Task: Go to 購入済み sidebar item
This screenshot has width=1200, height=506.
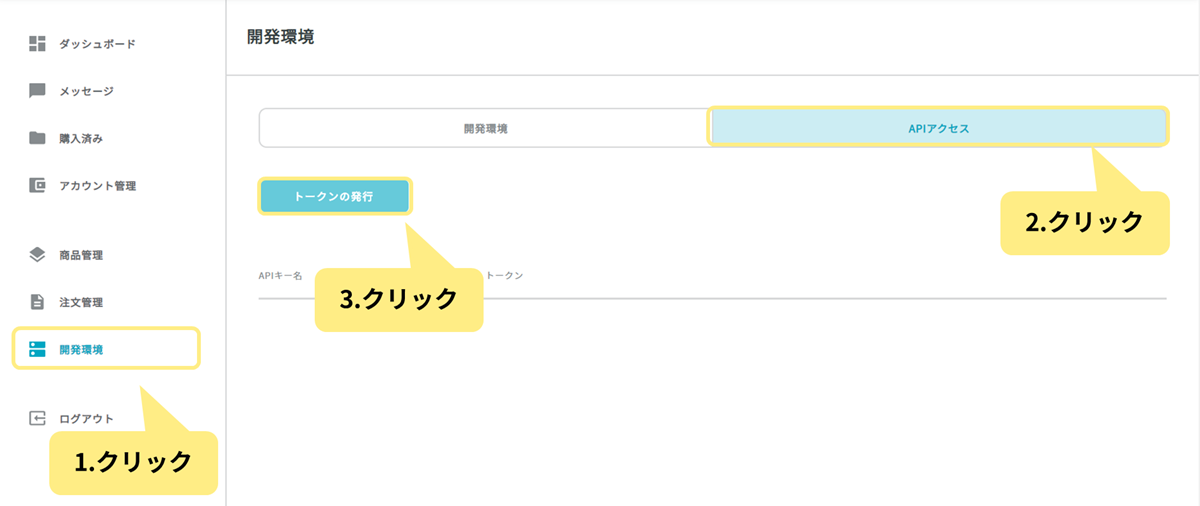Action: (81, 138)
